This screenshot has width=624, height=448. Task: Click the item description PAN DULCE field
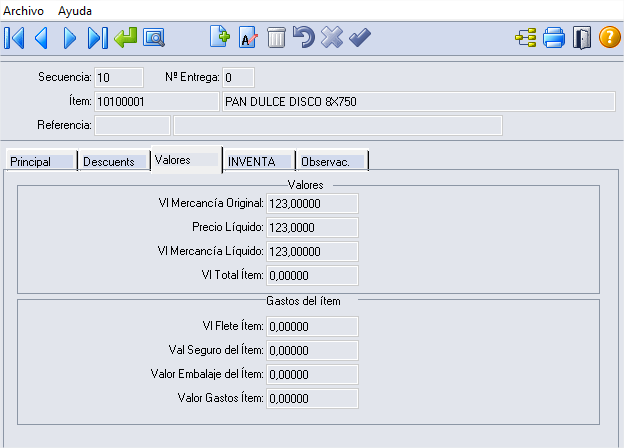(419, 101)
